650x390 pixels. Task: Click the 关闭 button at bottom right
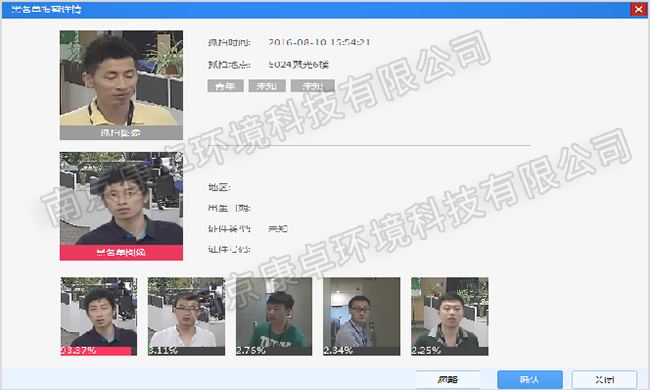point(604,379)
